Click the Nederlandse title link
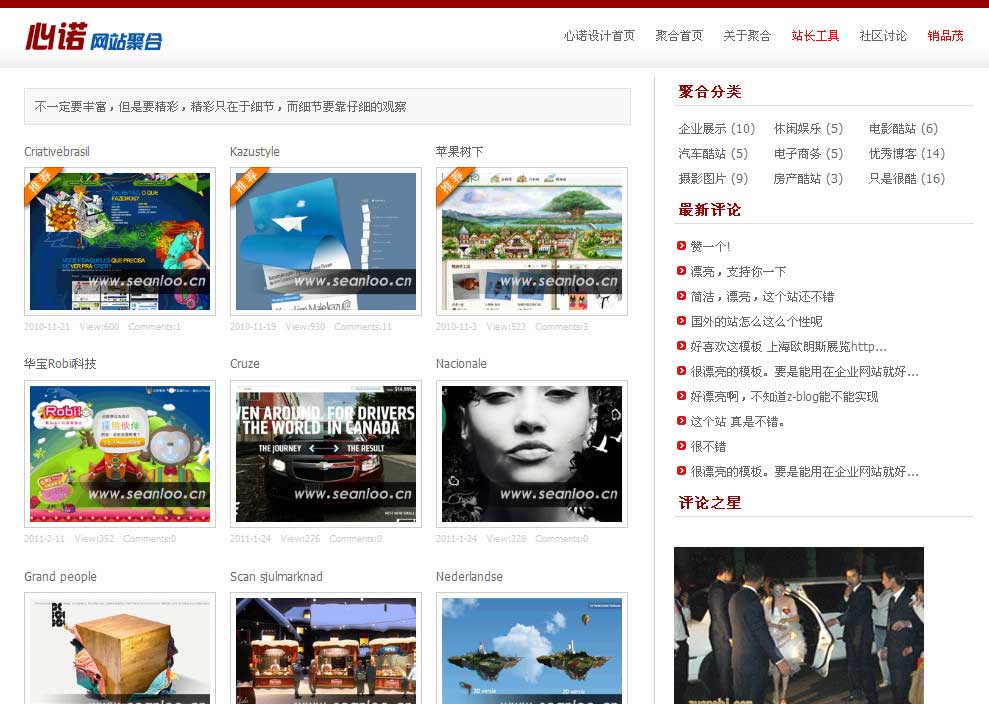 (x=469, y=577)
